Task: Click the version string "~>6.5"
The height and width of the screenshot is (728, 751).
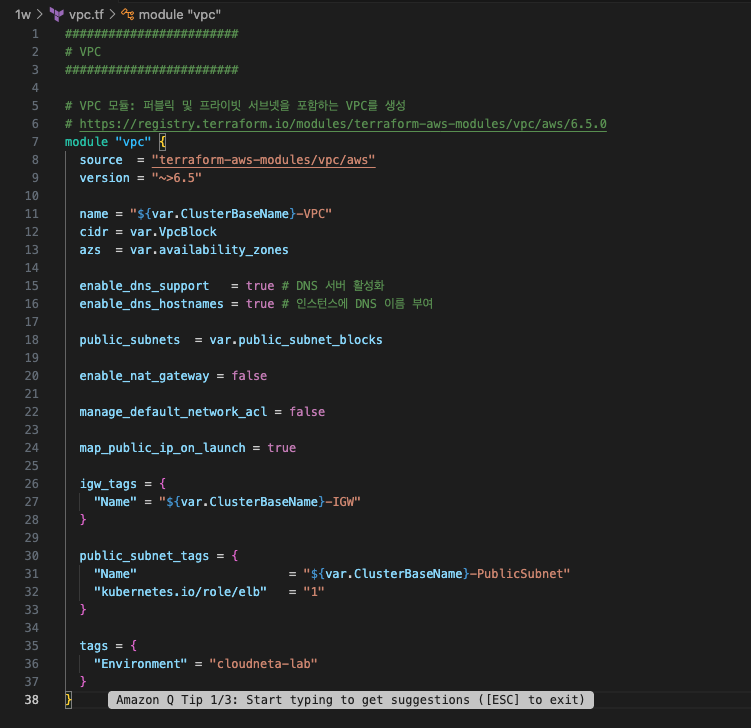Action: [x=177, y=178]
